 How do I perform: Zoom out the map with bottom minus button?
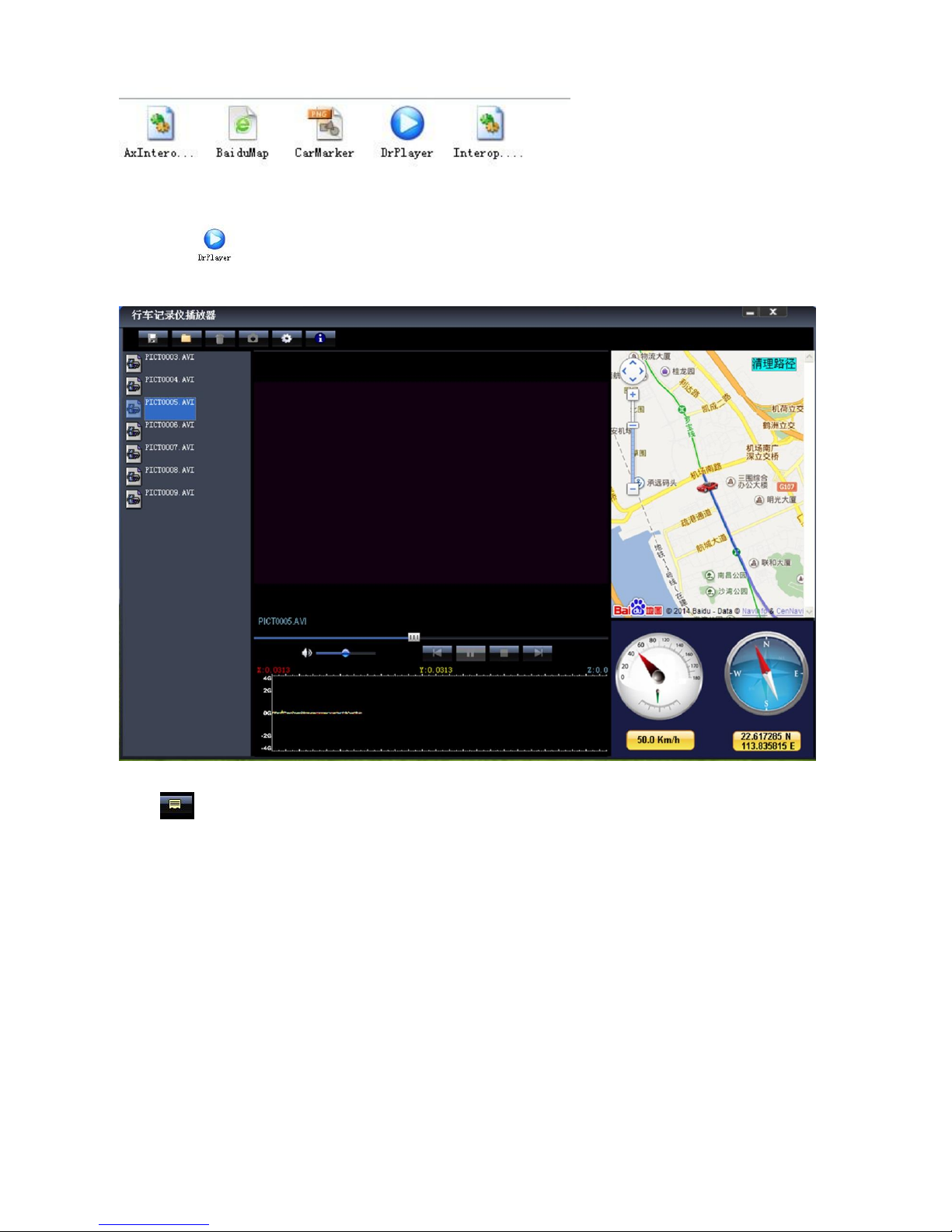tap(633, 489)
